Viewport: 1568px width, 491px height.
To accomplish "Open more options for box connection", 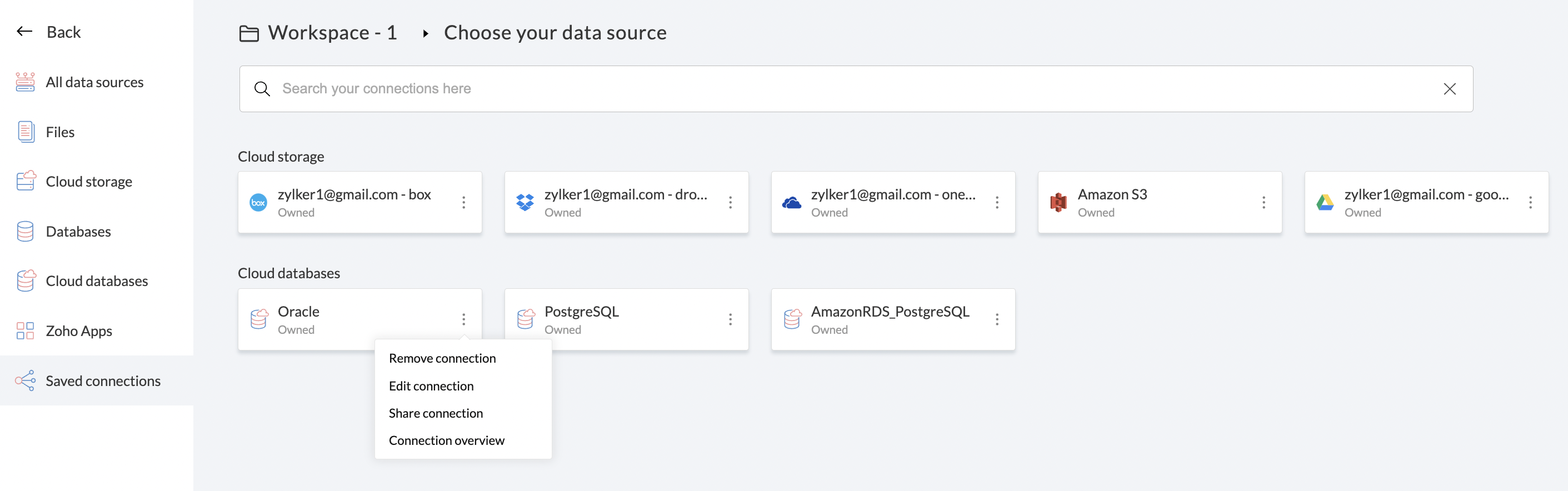I will tap(464, 203).
